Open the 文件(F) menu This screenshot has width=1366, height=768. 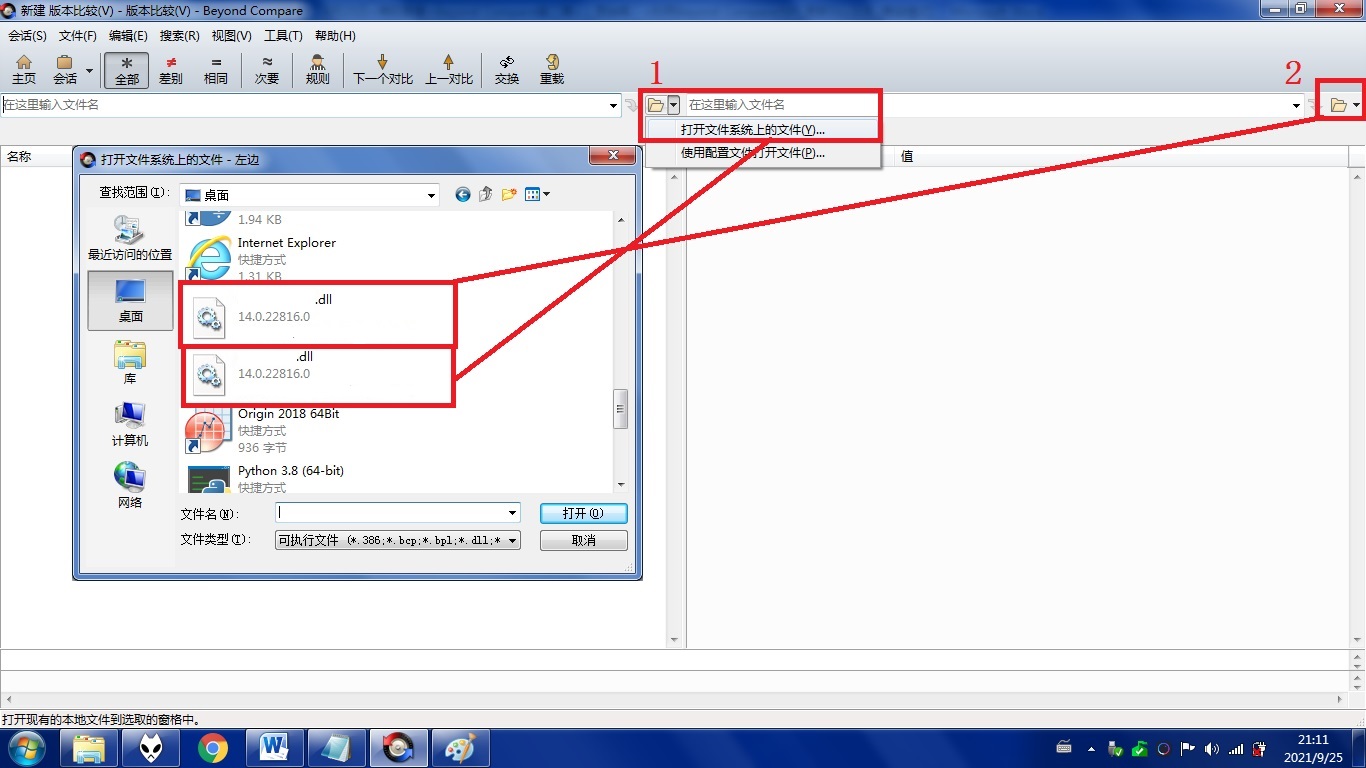pos(78,36)
